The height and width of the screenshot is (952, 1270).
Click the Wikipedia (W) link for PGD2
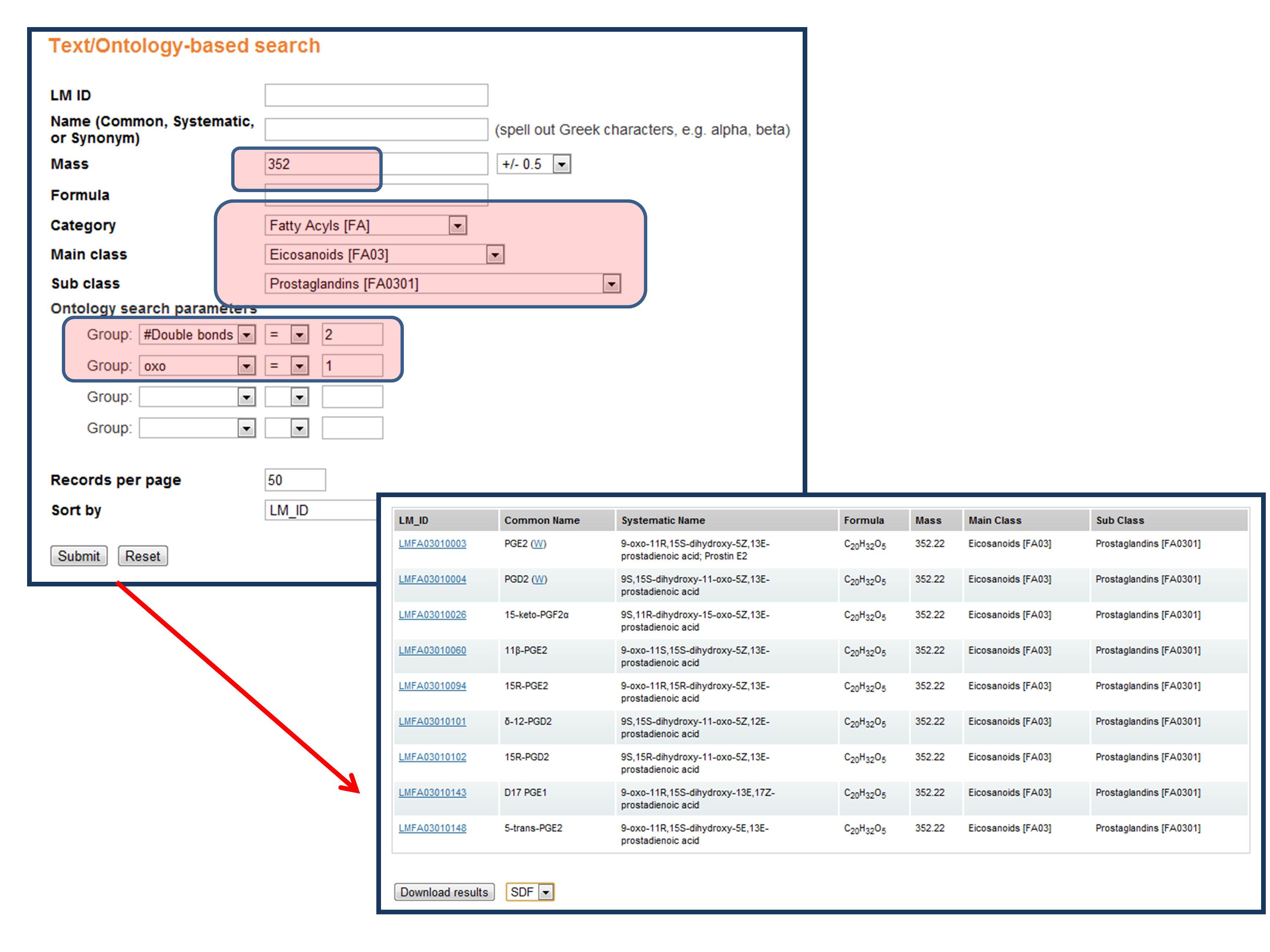tap(539, 579)
